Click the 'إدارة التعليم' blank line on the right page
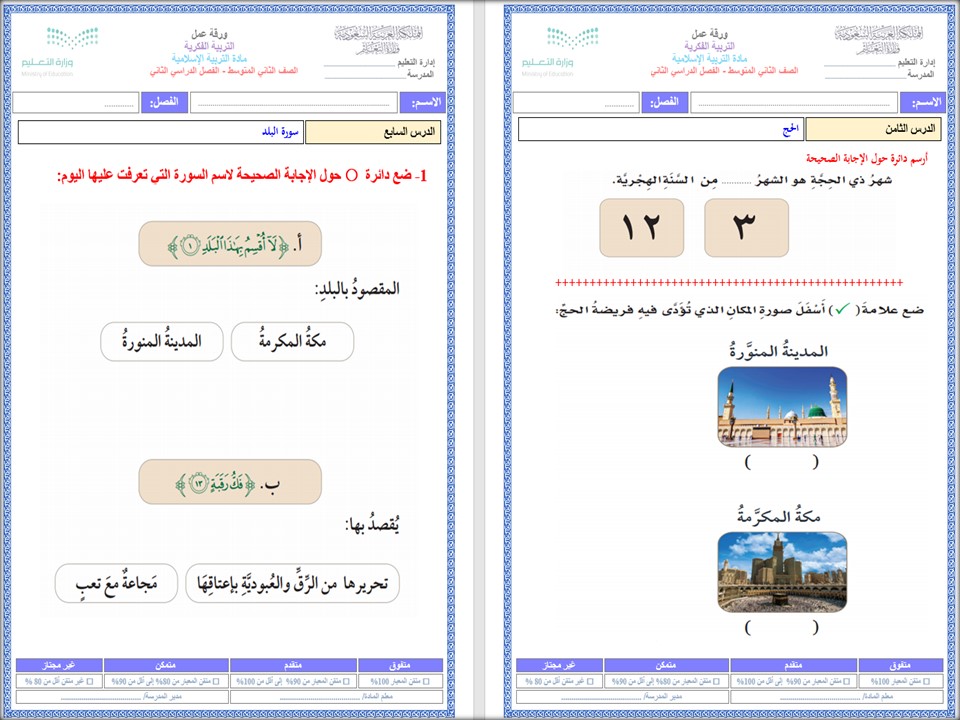The height and width of the screenshot is (720, 960). click(x=860, y=65)
